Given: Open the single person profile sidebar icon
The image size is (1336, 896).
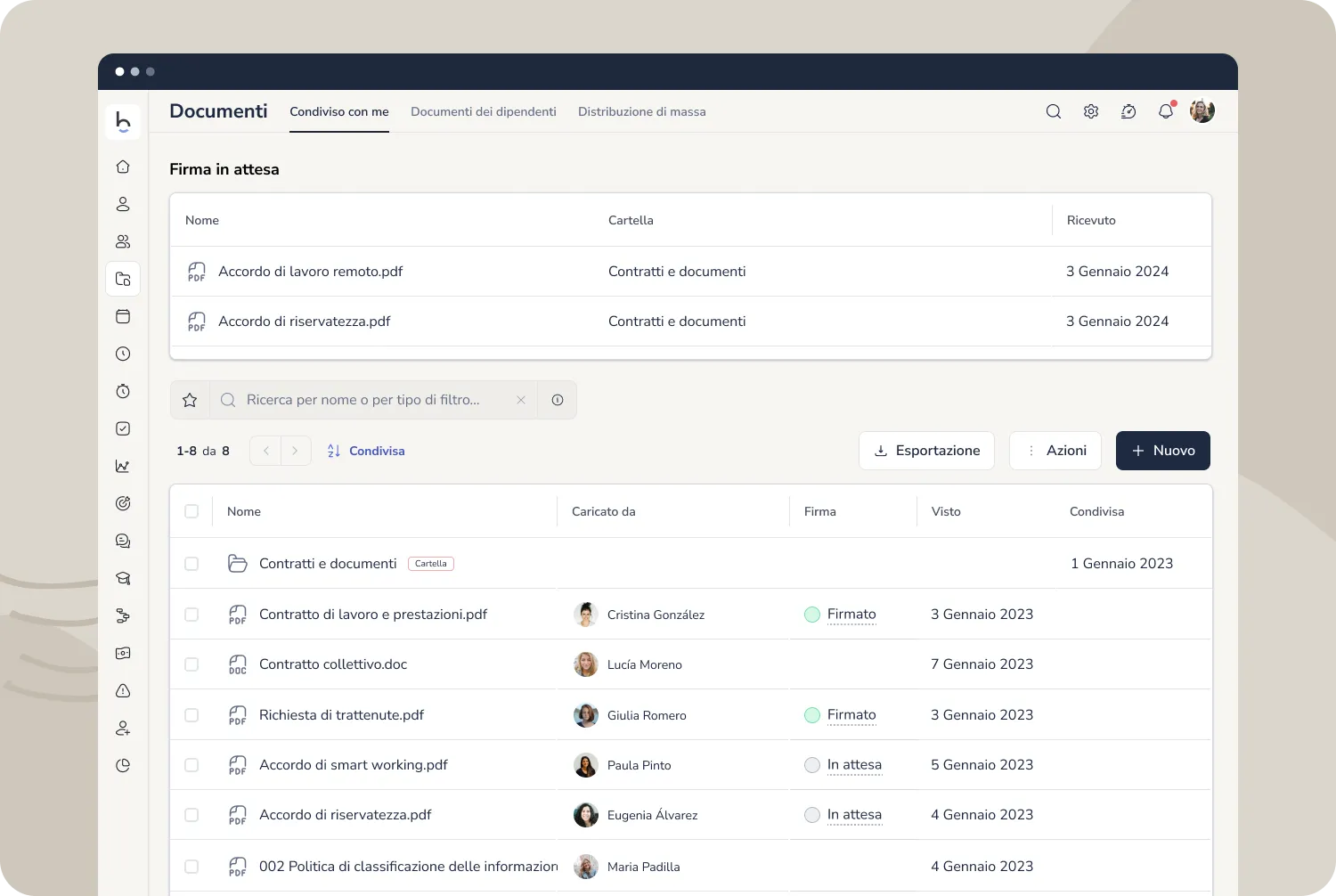Looking at the screenshot, I should (123, 204).
